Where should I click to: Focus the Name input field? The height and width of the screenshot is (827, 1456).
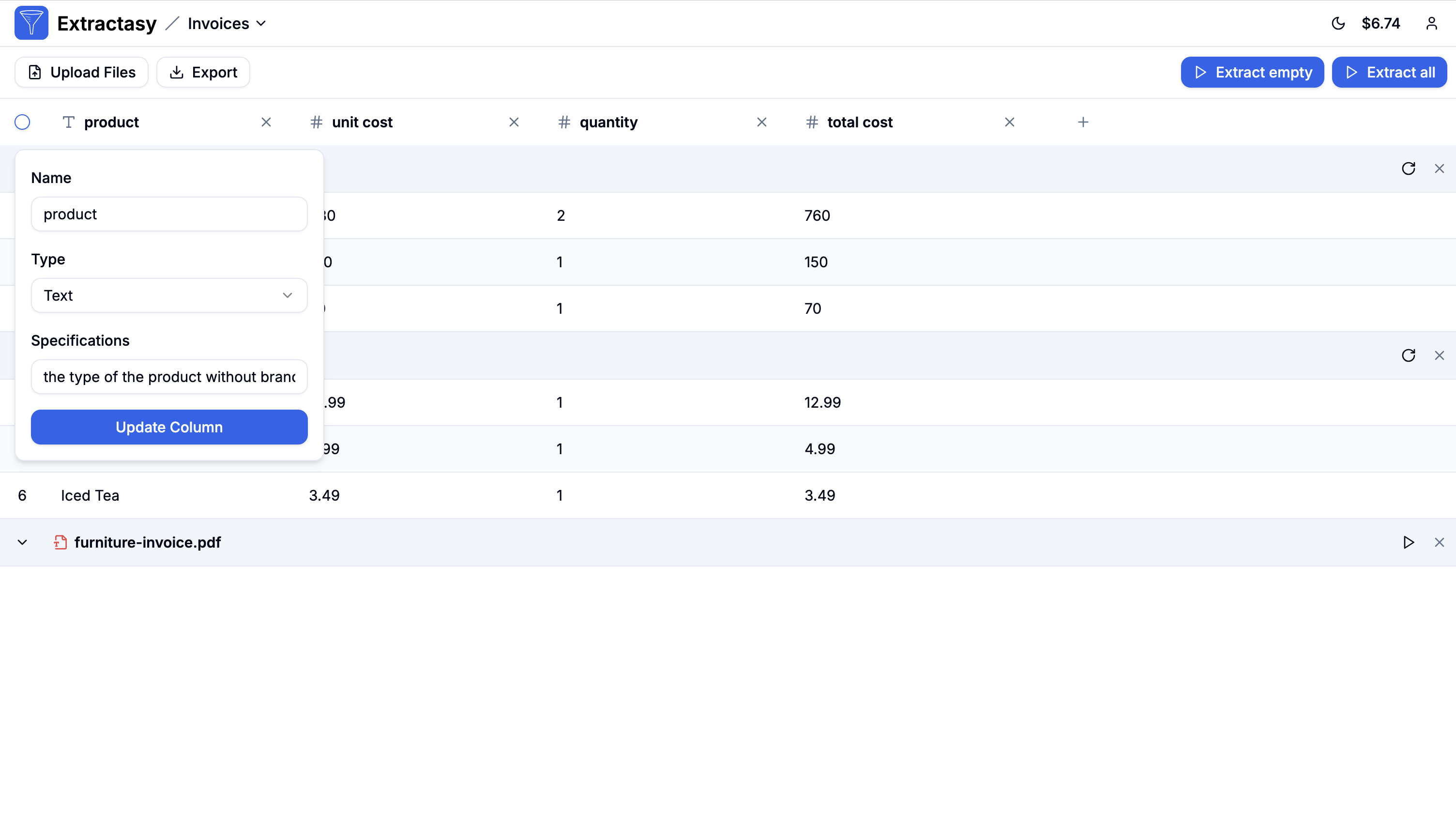(169, 214)
